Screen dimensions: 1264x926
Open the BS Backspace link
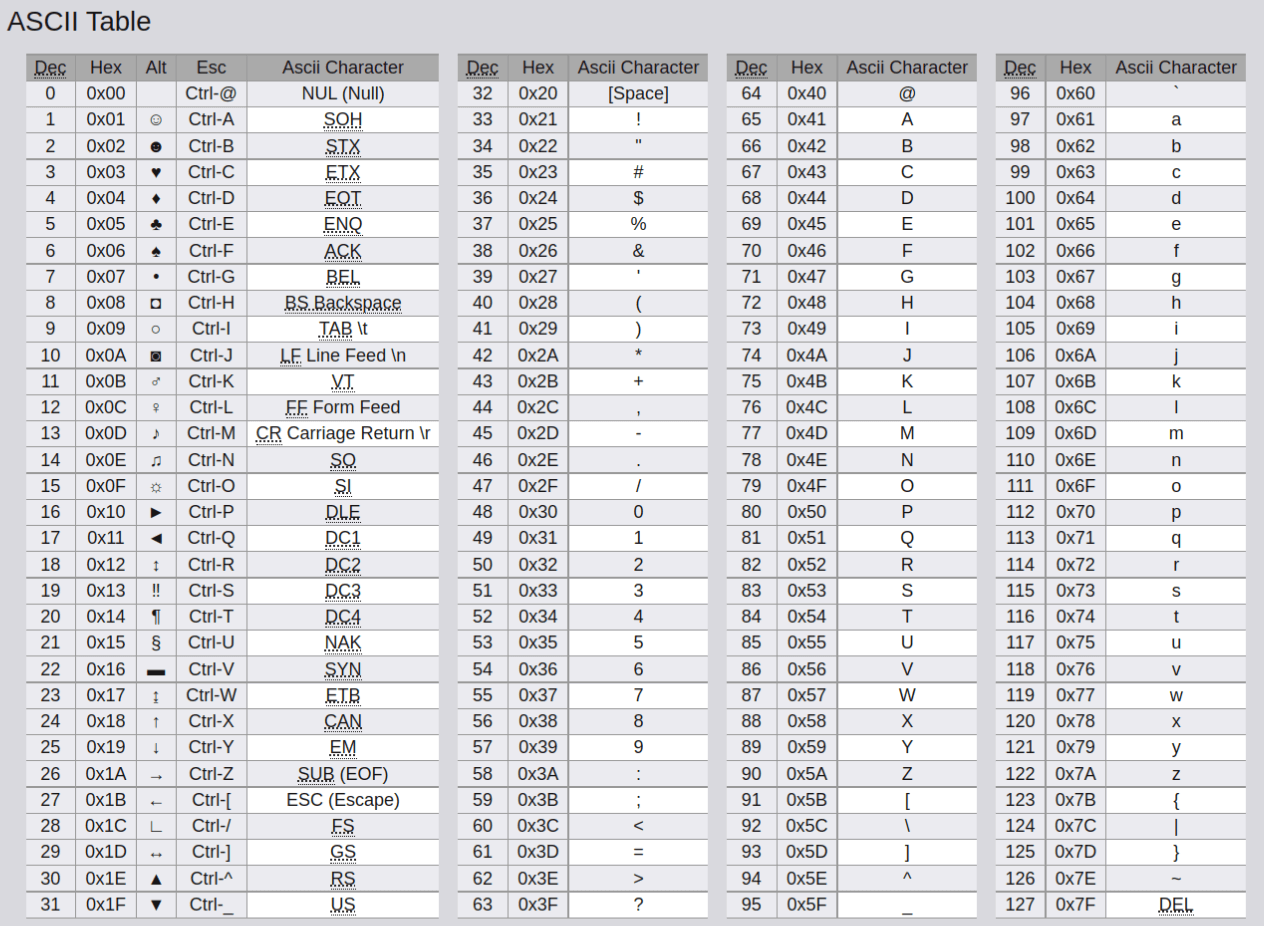[x=343, y=302]
